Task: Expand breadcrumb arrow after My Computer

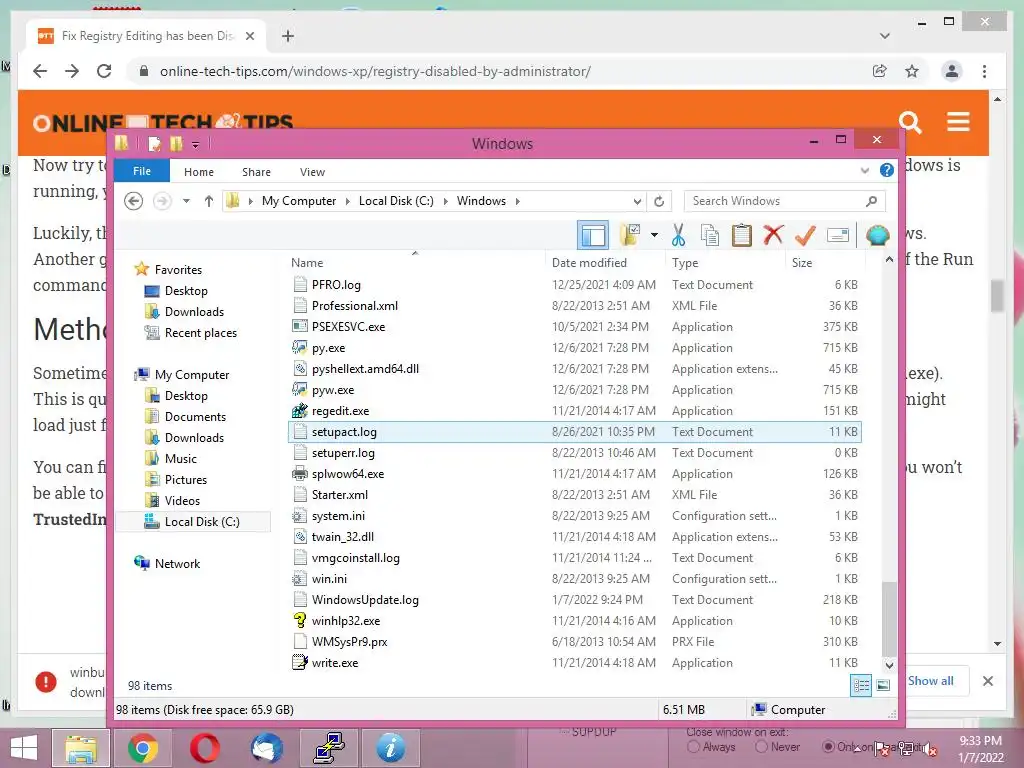Action: [347, 201]
